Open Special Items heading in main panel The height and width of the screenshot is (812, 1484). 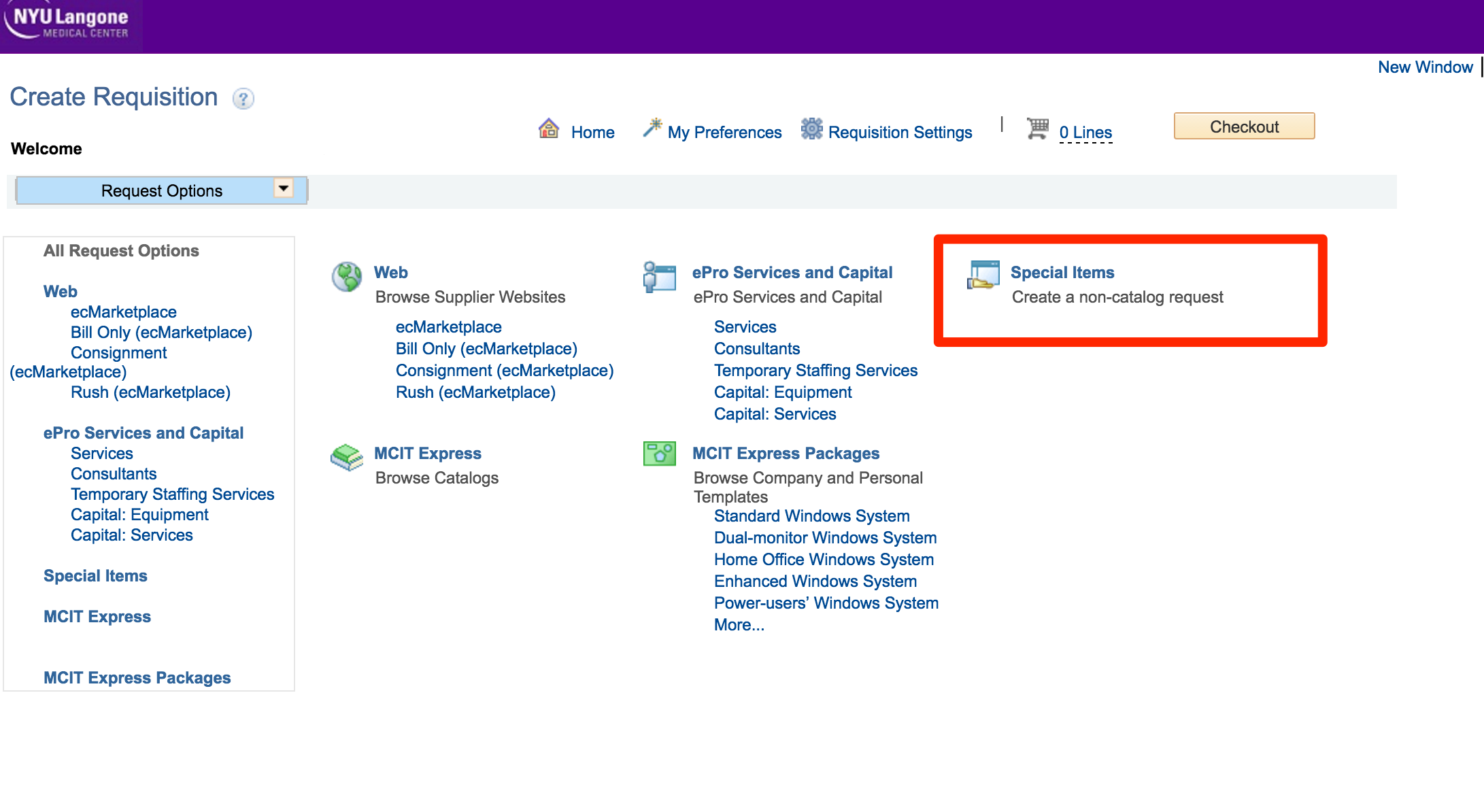coord(1062,273)
